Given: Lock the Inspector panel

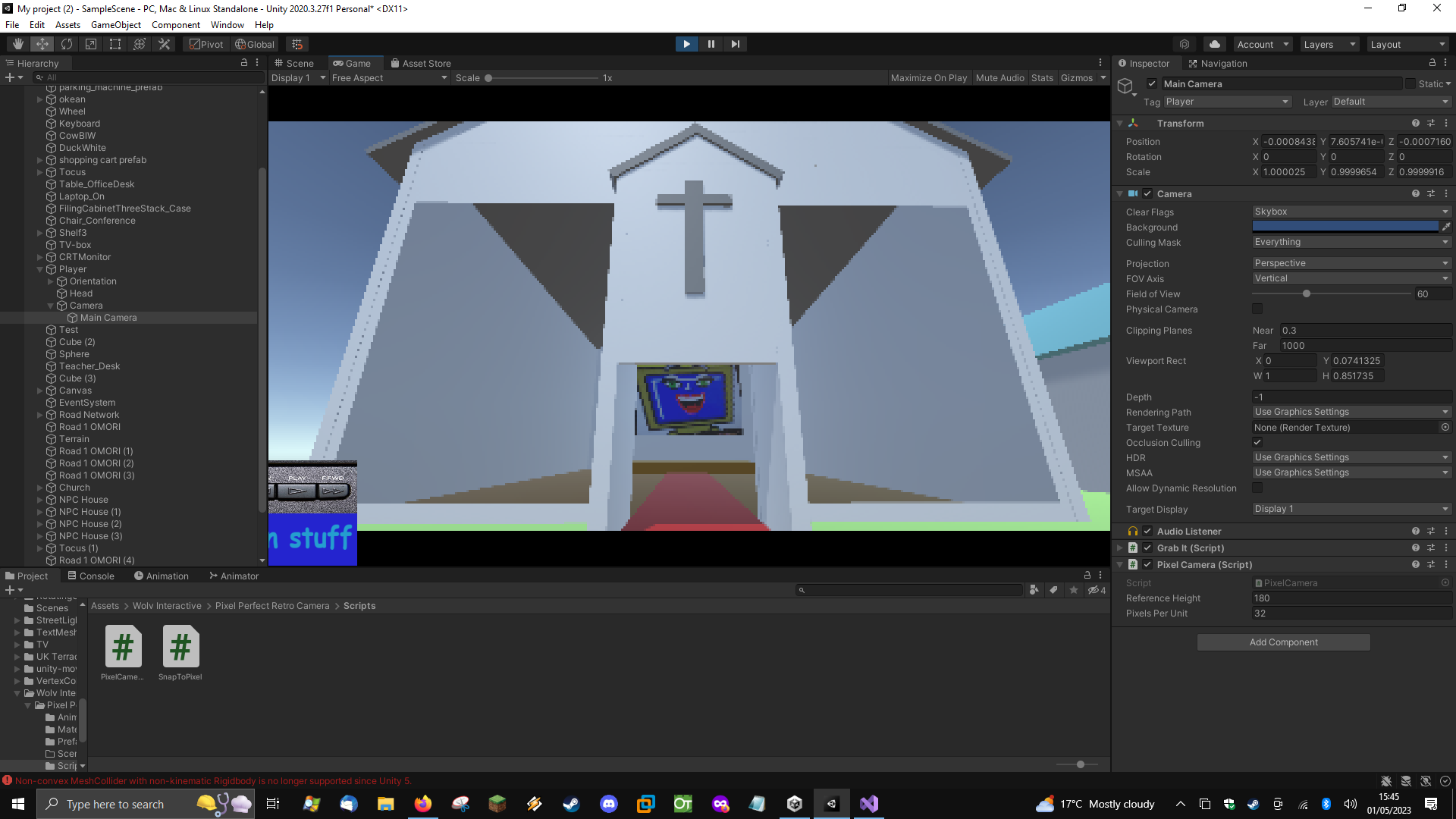Looking at the screenshot, I should point(1432,63).
